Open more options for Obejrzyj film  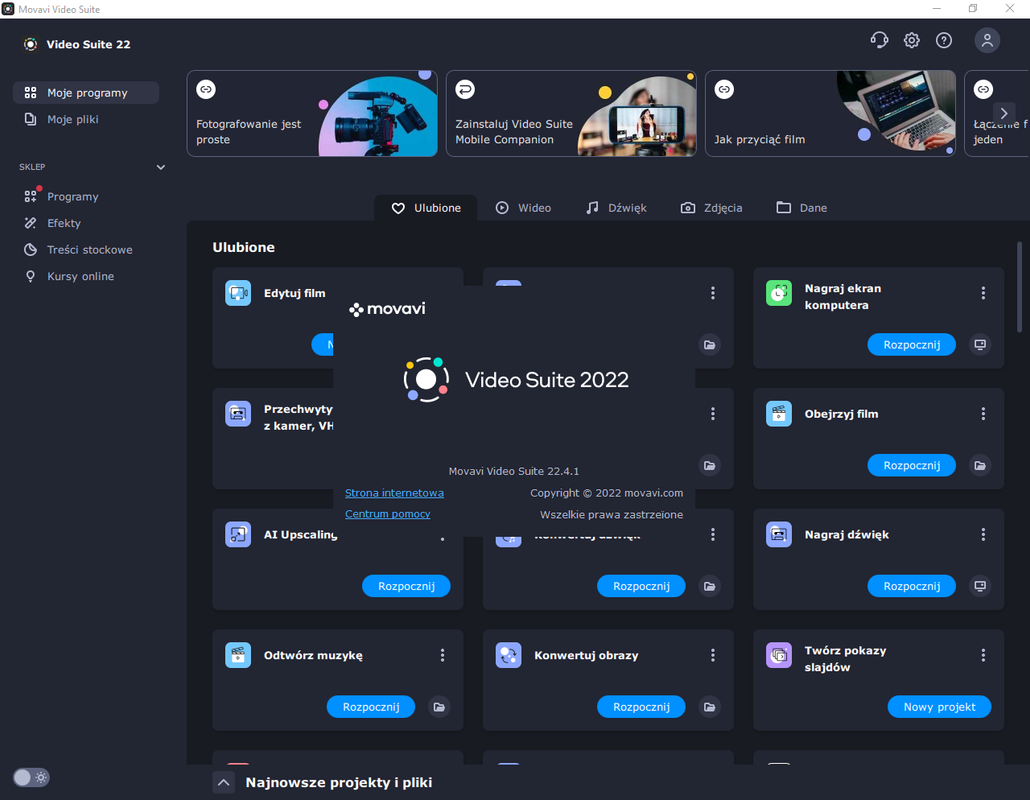[x=983, y=414]
